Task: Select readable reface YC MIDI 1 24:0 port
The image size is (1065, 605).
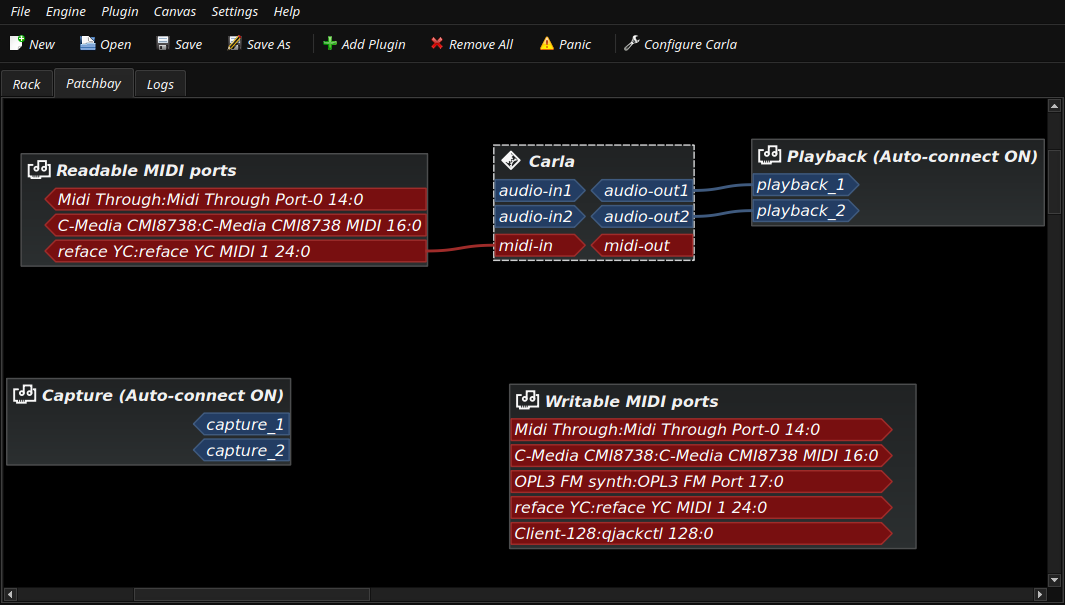Action: [236, 251]
